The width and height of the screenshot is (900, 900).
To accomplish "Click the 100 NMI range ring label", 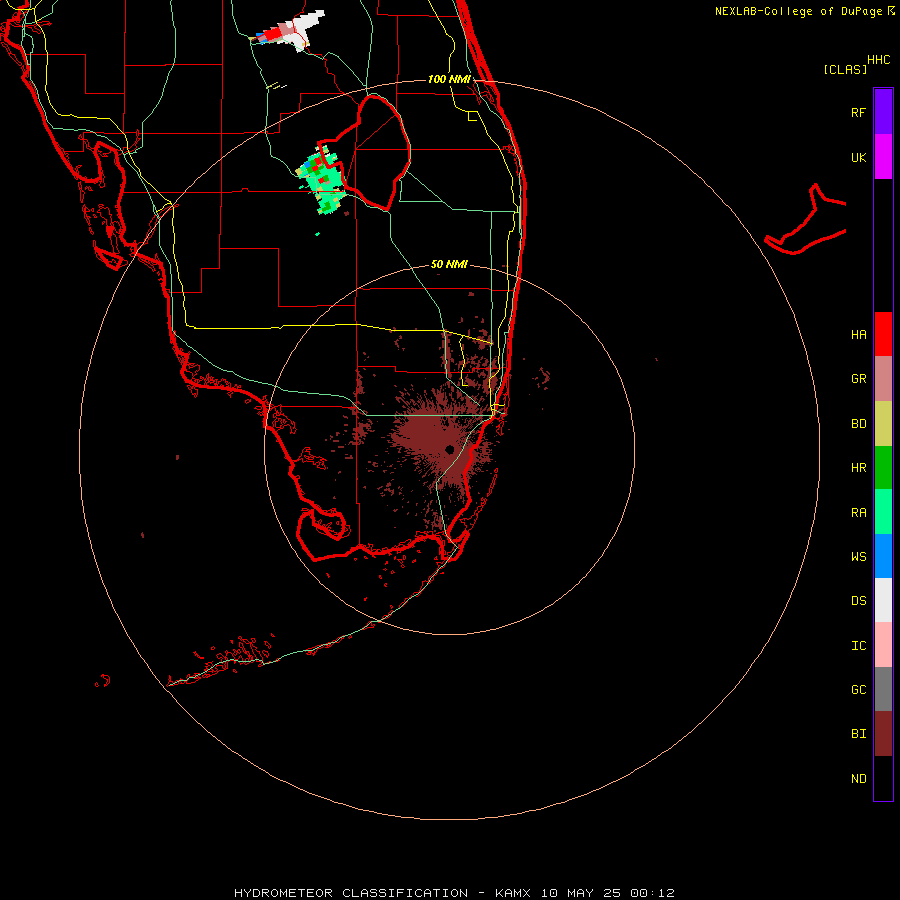I will pos(449,79).
